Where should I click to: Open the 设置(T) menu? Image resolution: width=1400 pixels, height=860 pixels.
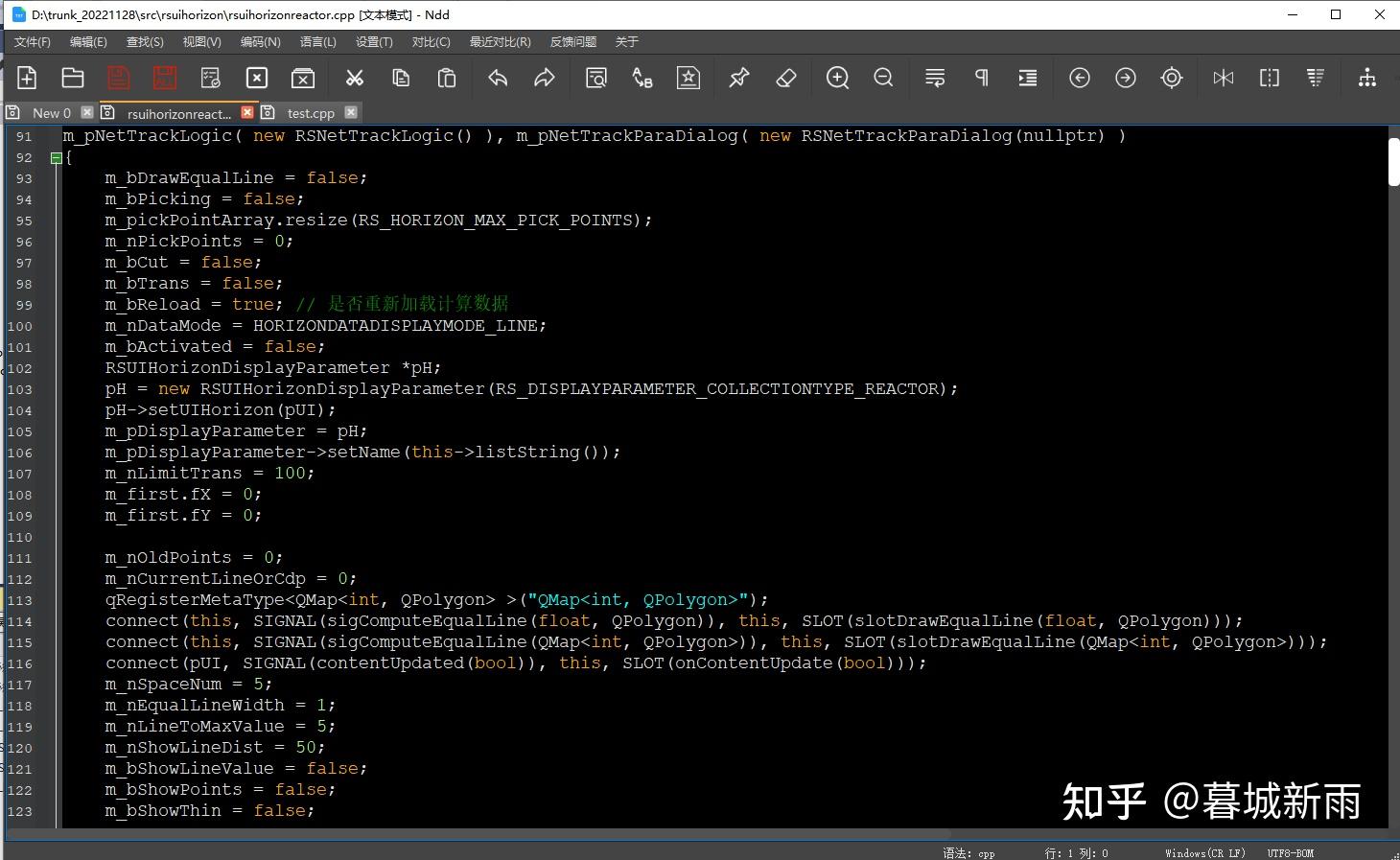coord(374,42)
